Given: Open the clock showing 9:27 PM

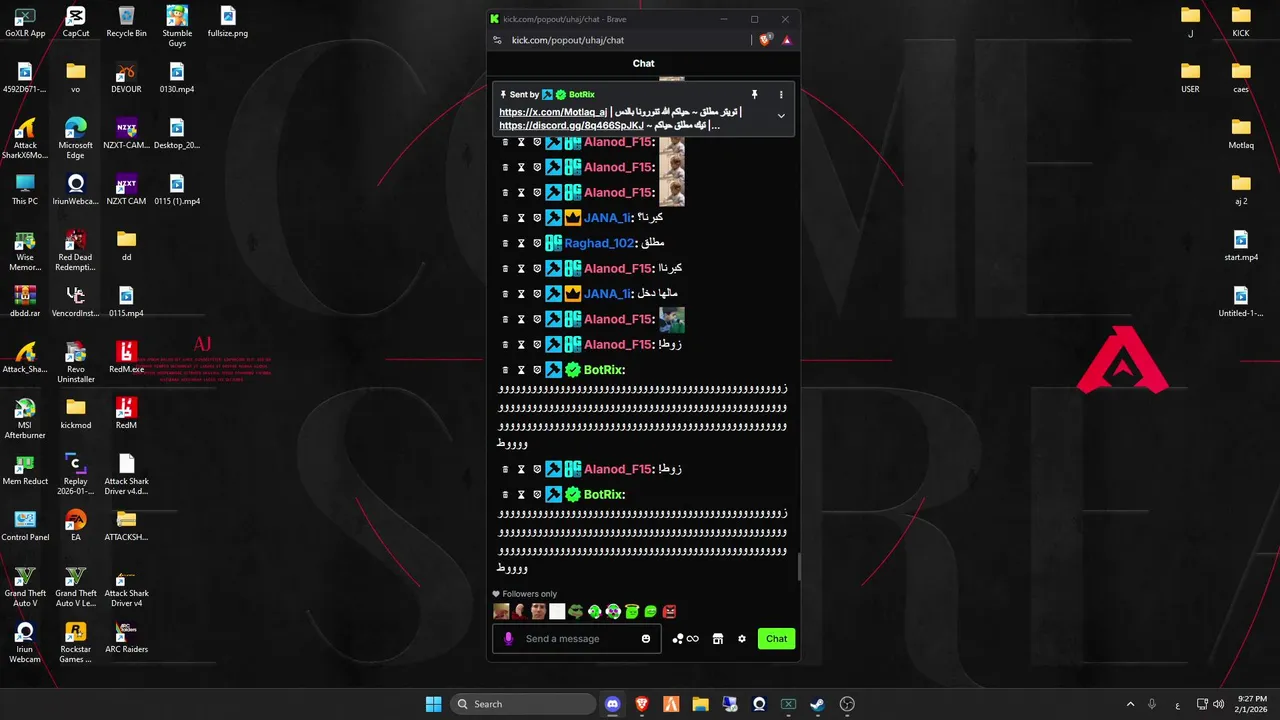Looking at the screenshot, I should 1252,704.
